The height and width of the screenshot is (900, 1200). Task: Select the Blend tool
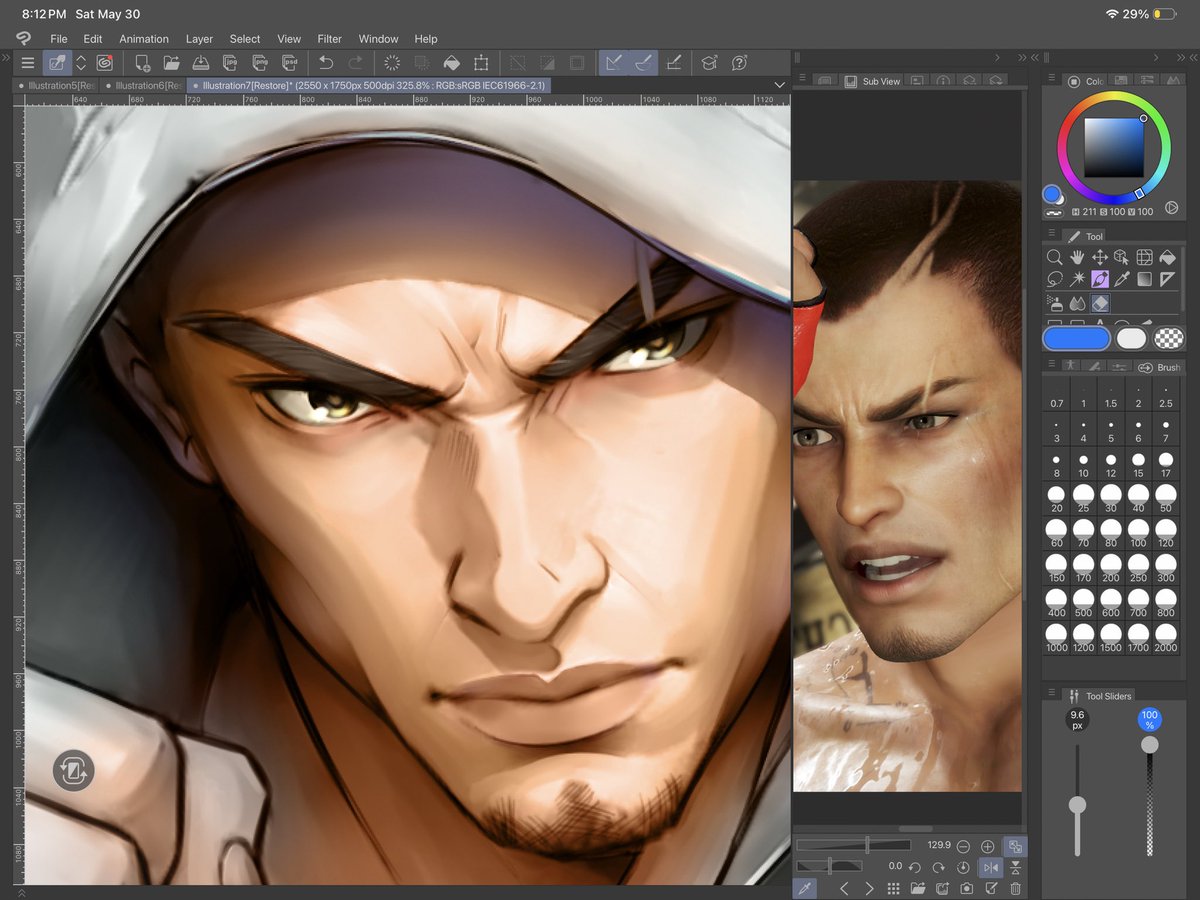point(1076,303)
